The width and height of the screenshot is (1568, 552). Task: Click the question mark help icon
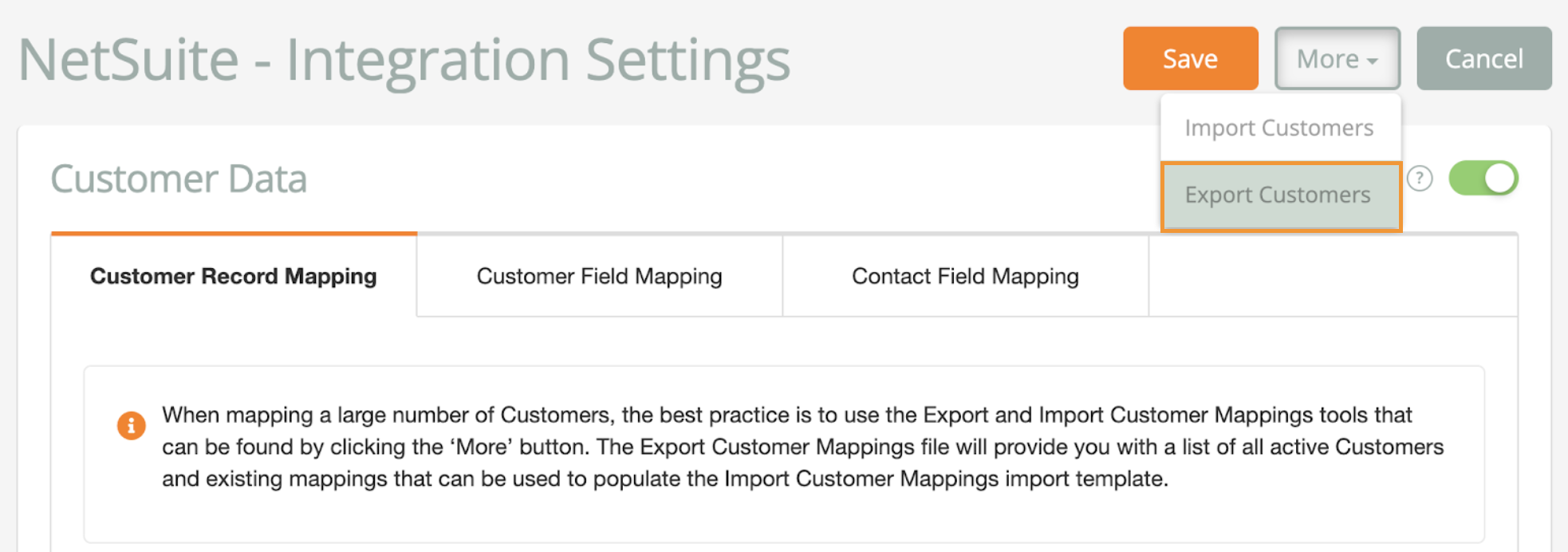coord(1420,178)
